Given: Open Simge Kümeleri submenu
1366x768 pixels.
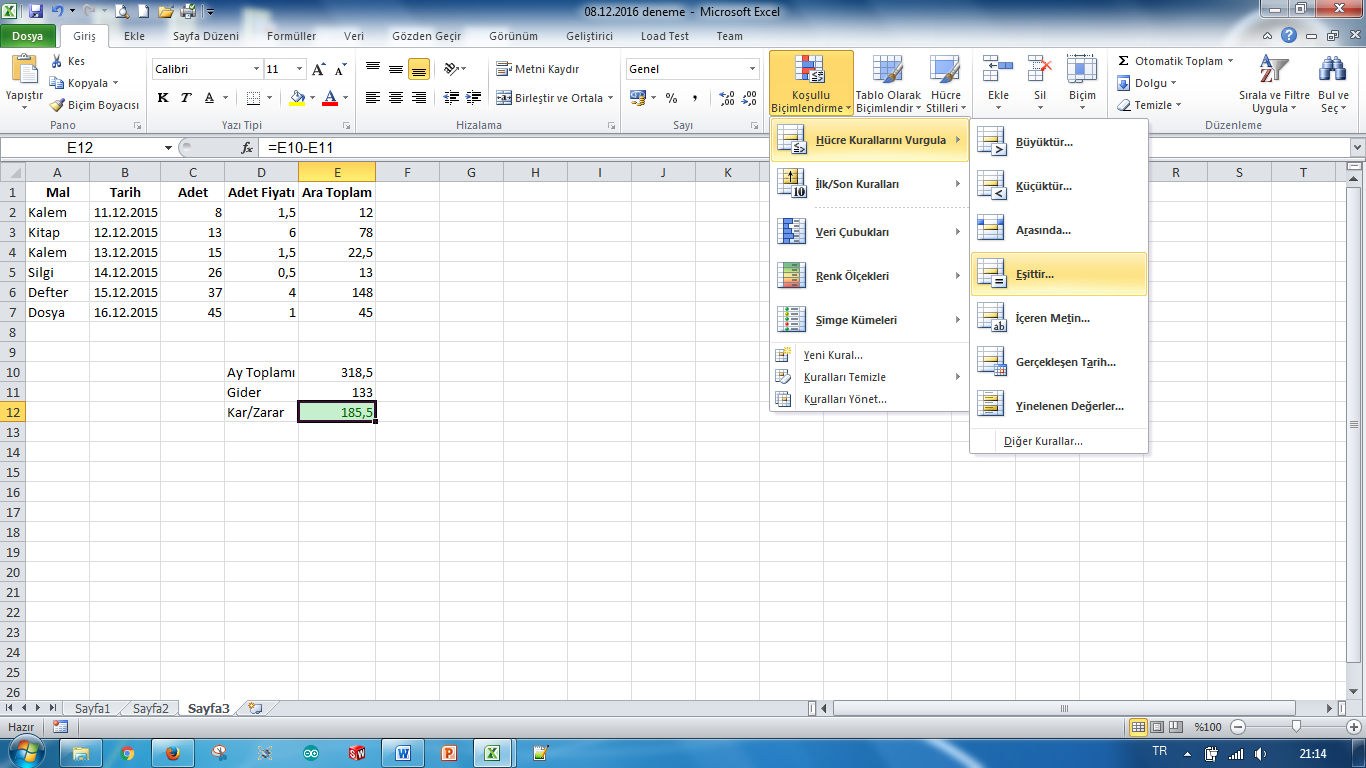Looking at the screenshot, I should pos(869,320).
